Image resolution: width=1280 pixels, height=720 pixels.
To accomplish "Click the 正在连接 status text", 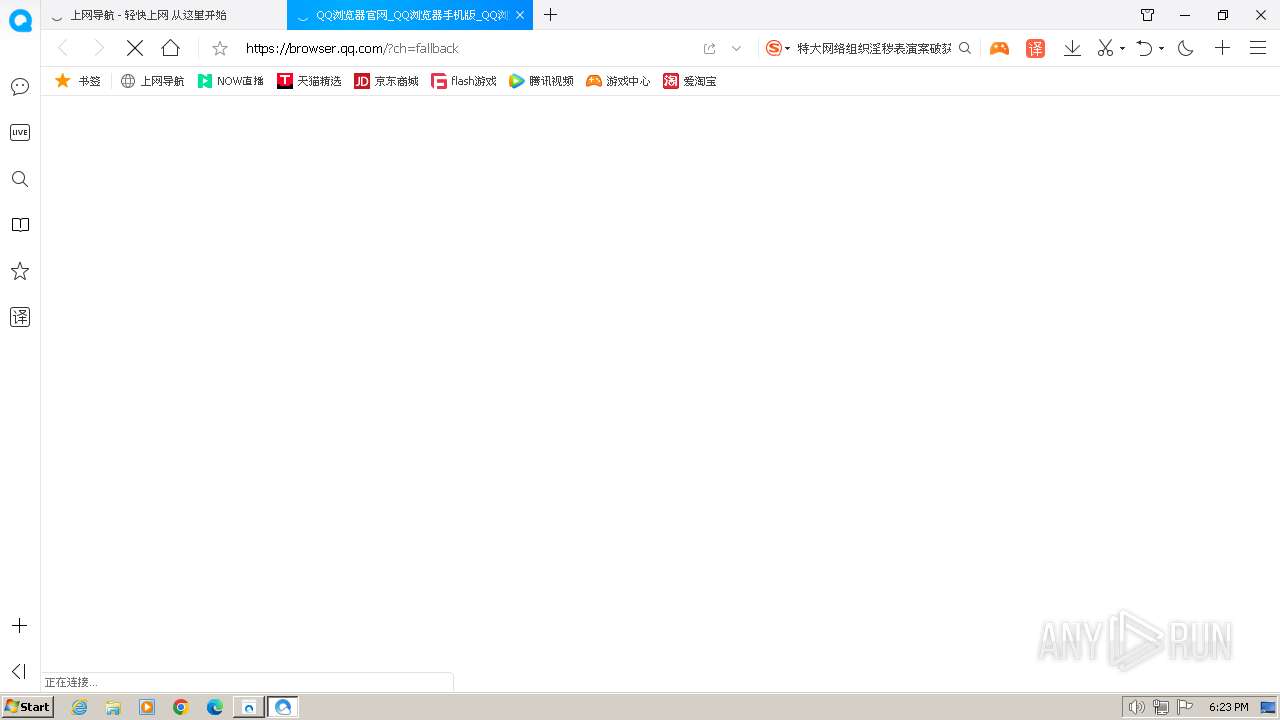I will coord(71,682).
